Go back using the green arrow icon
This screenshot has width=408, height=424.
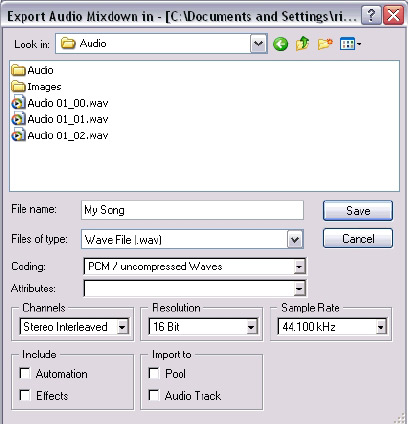(x=280, y=44)
